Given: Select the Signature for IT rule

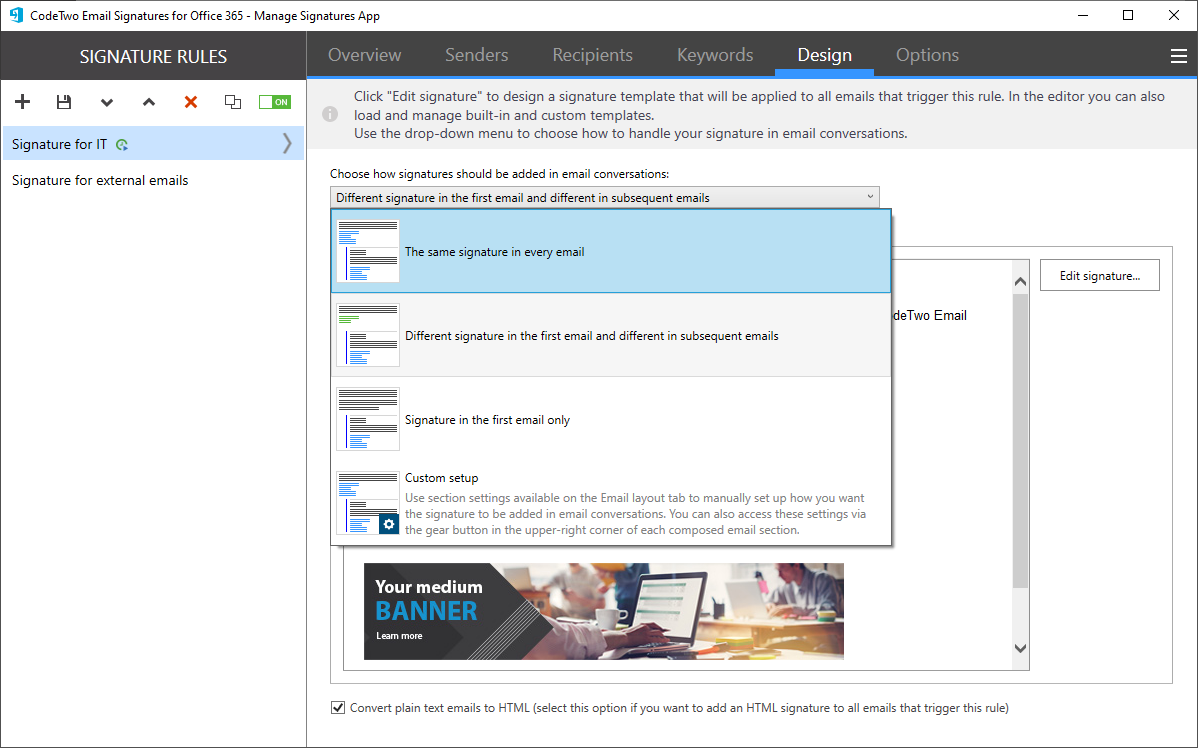Looking at the screenshot, I should point(154,144).
